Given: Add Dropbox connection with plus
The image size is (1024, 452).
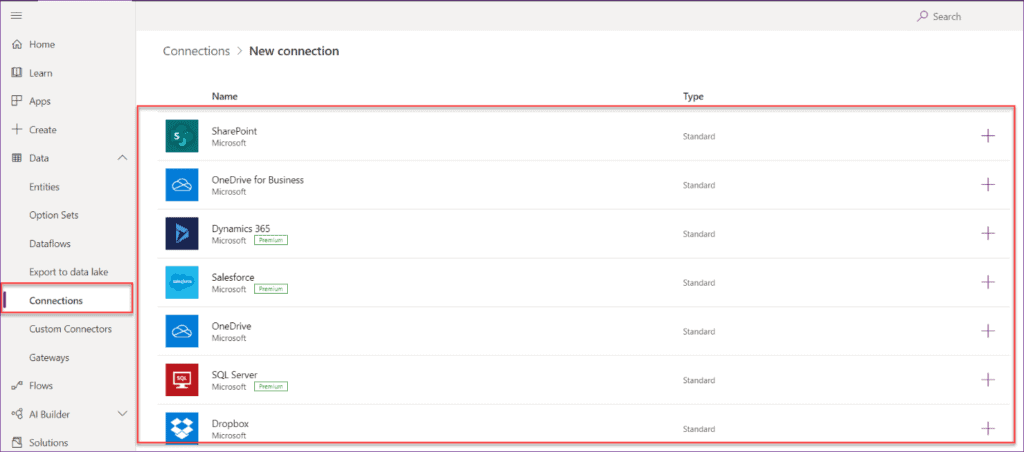Looking at the screenshot, I should [x=988, y=428].
